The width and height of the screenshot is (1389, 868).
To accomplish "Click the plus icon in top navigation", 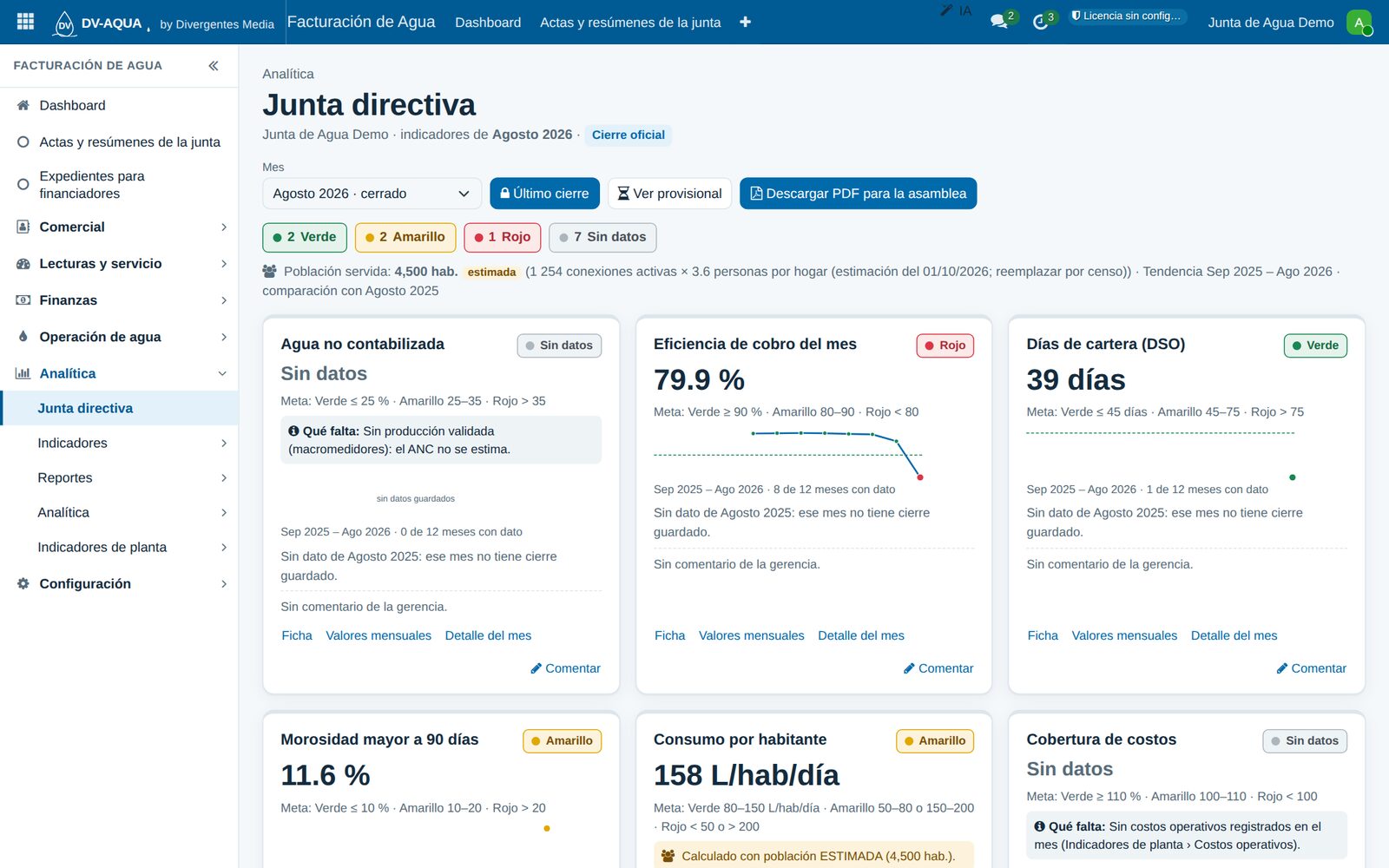I will click(x=745, y=22).
